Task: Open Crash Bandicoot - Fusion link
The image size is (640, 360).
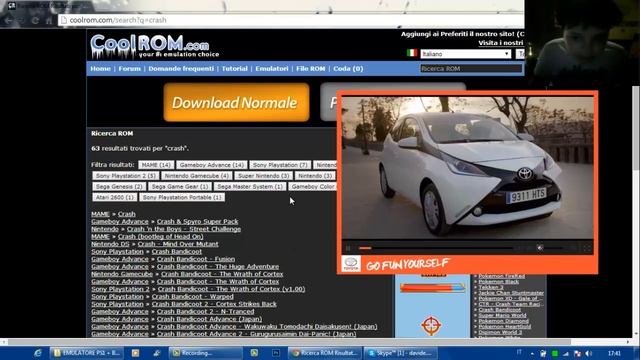Action: pyautogui.click(x=196, y=259)
